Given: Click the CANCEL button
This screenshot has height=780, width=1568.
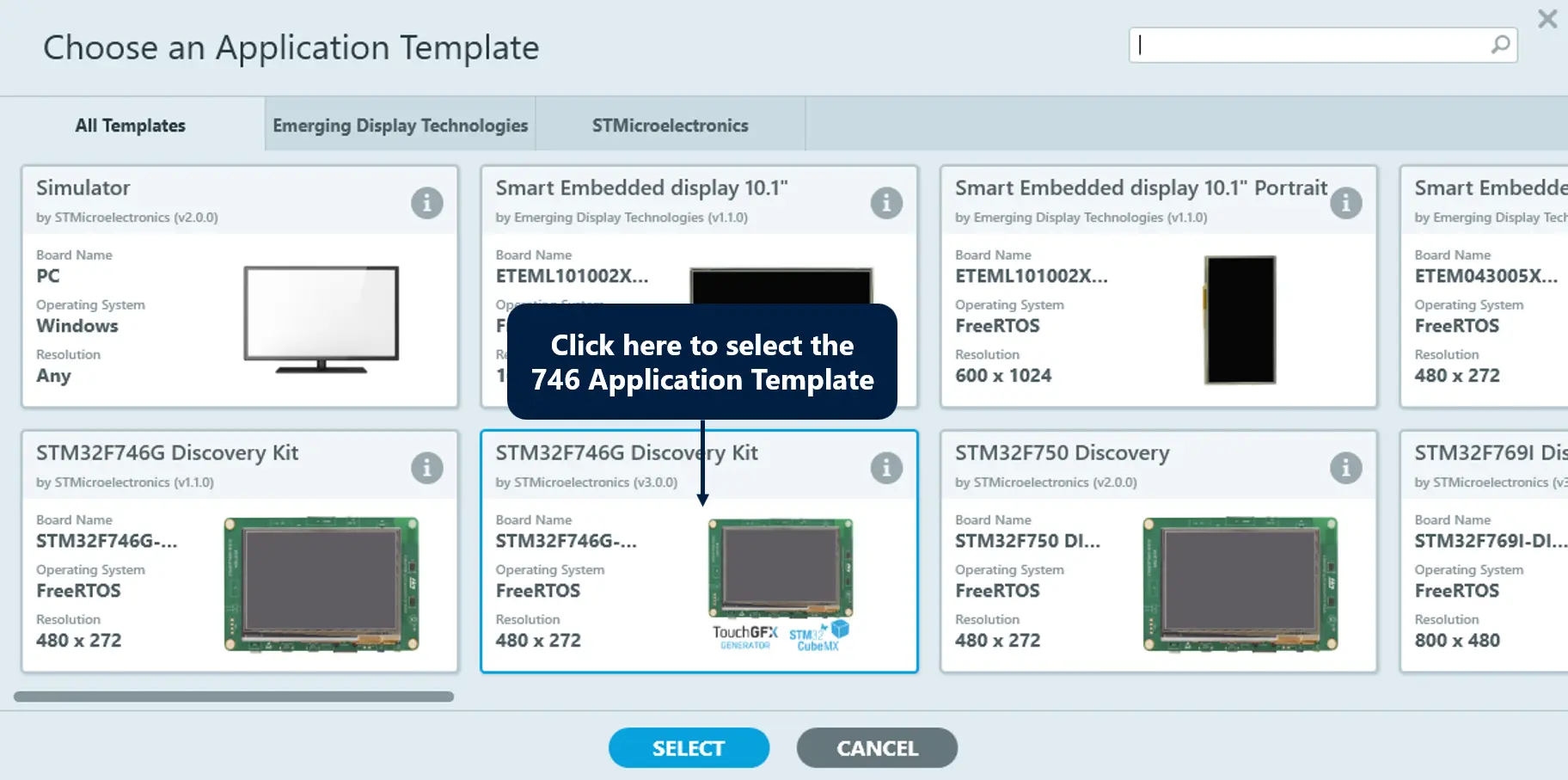Looking at the screenshot, I should click(x=877, y=748).
